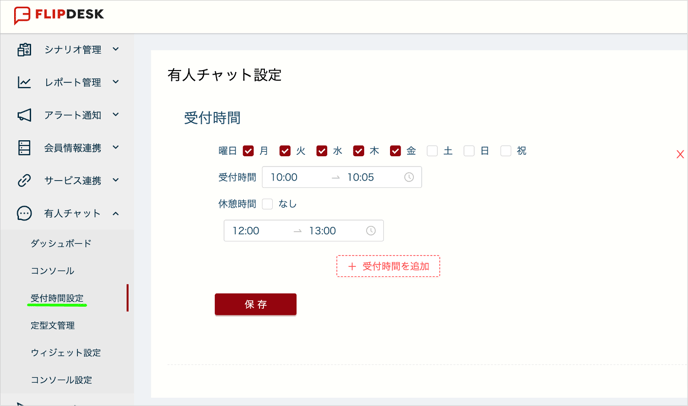Open コンソール設定 submenu item

(x=61, y=380)
